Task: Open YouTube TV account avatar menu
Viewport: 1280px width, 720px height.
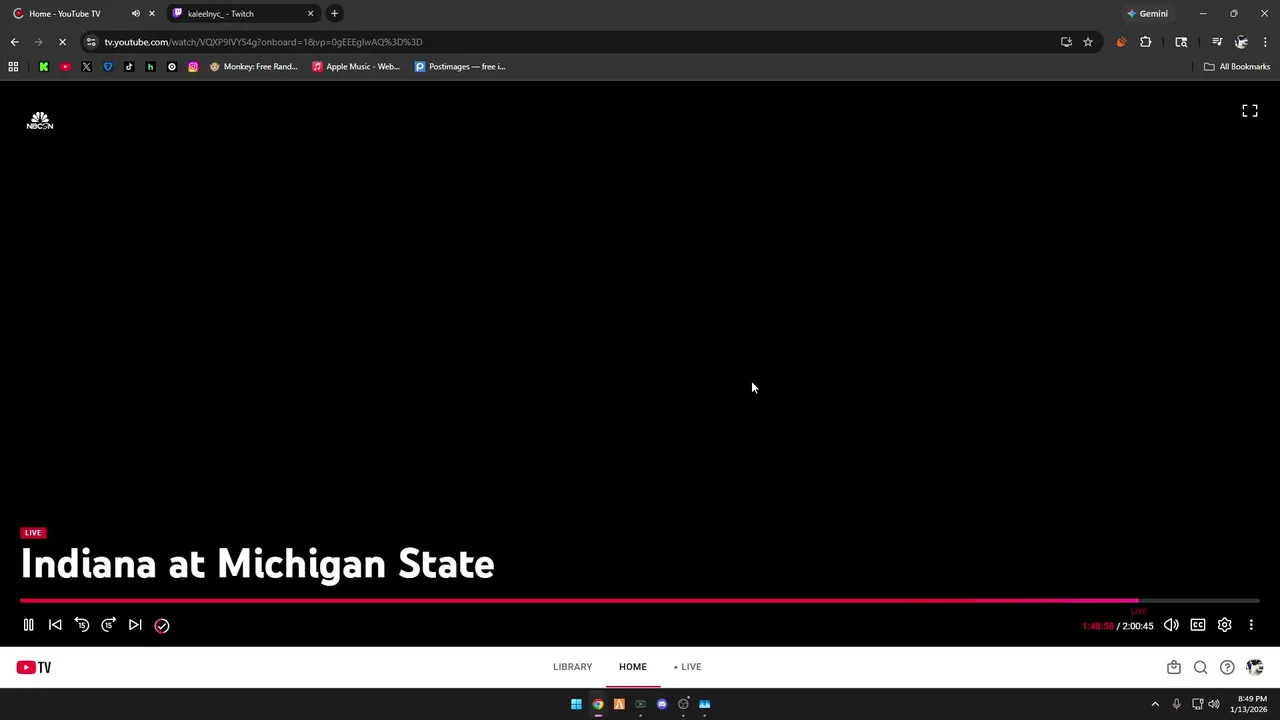Action: (x=1255, y=667)
